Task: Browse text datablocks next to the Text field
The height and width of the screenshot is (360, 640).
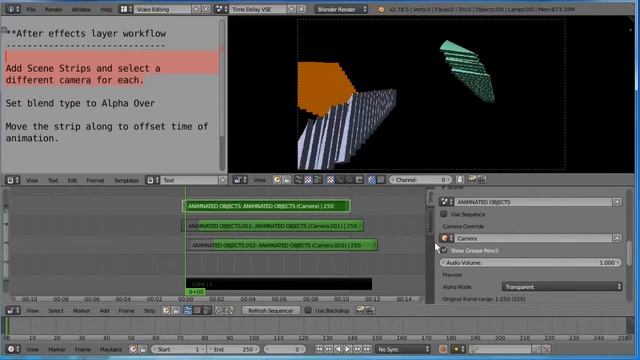Action: click(153, 180)
